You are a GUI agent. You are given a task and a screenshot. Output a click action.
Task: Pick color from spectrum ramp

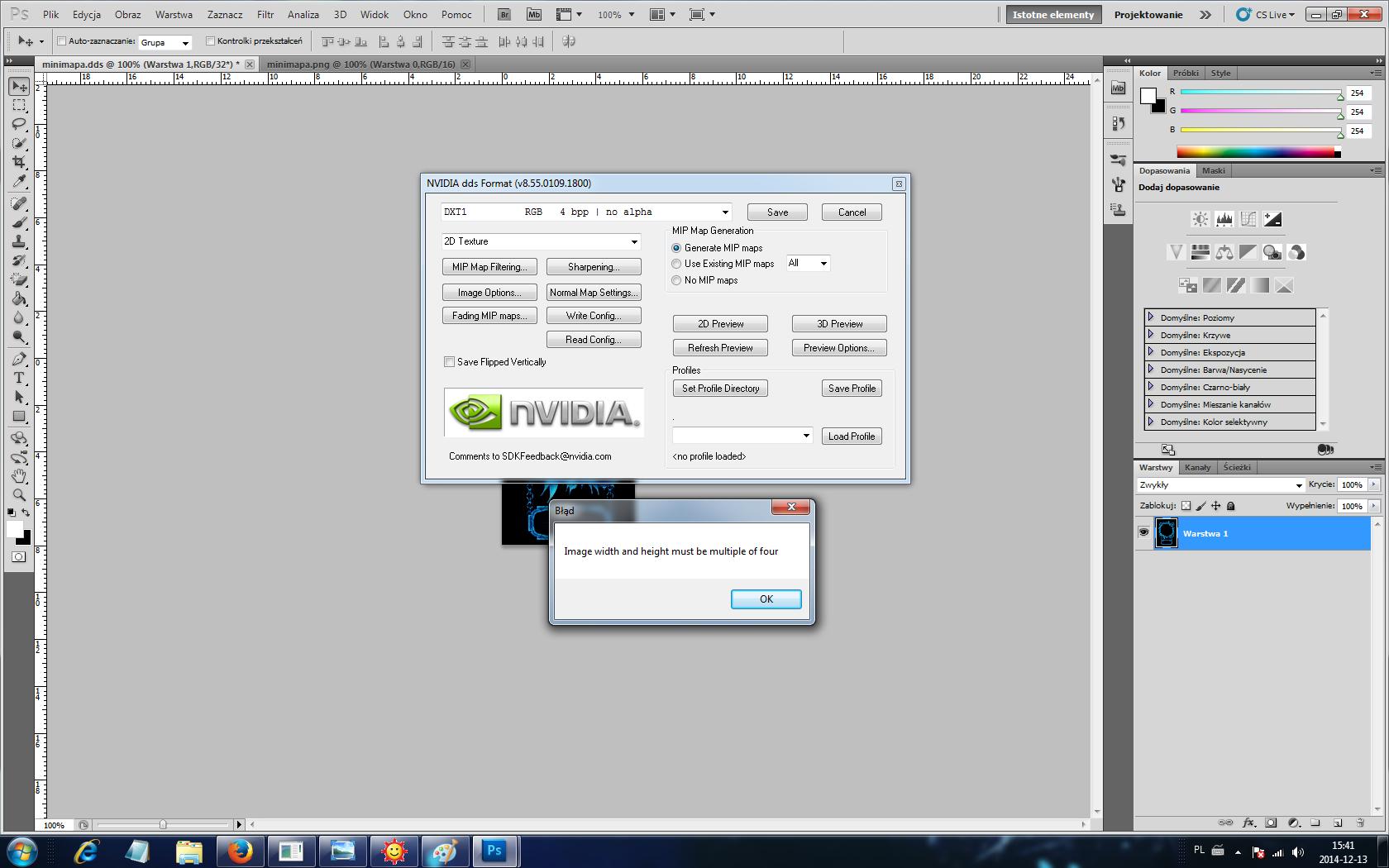pos(1258,152)
